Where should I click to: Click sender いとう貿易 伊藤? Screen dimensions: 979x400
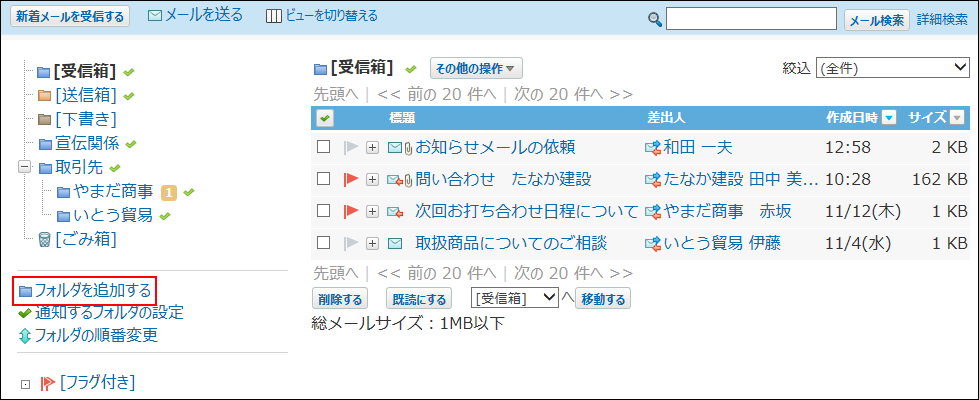click(722, 243)
